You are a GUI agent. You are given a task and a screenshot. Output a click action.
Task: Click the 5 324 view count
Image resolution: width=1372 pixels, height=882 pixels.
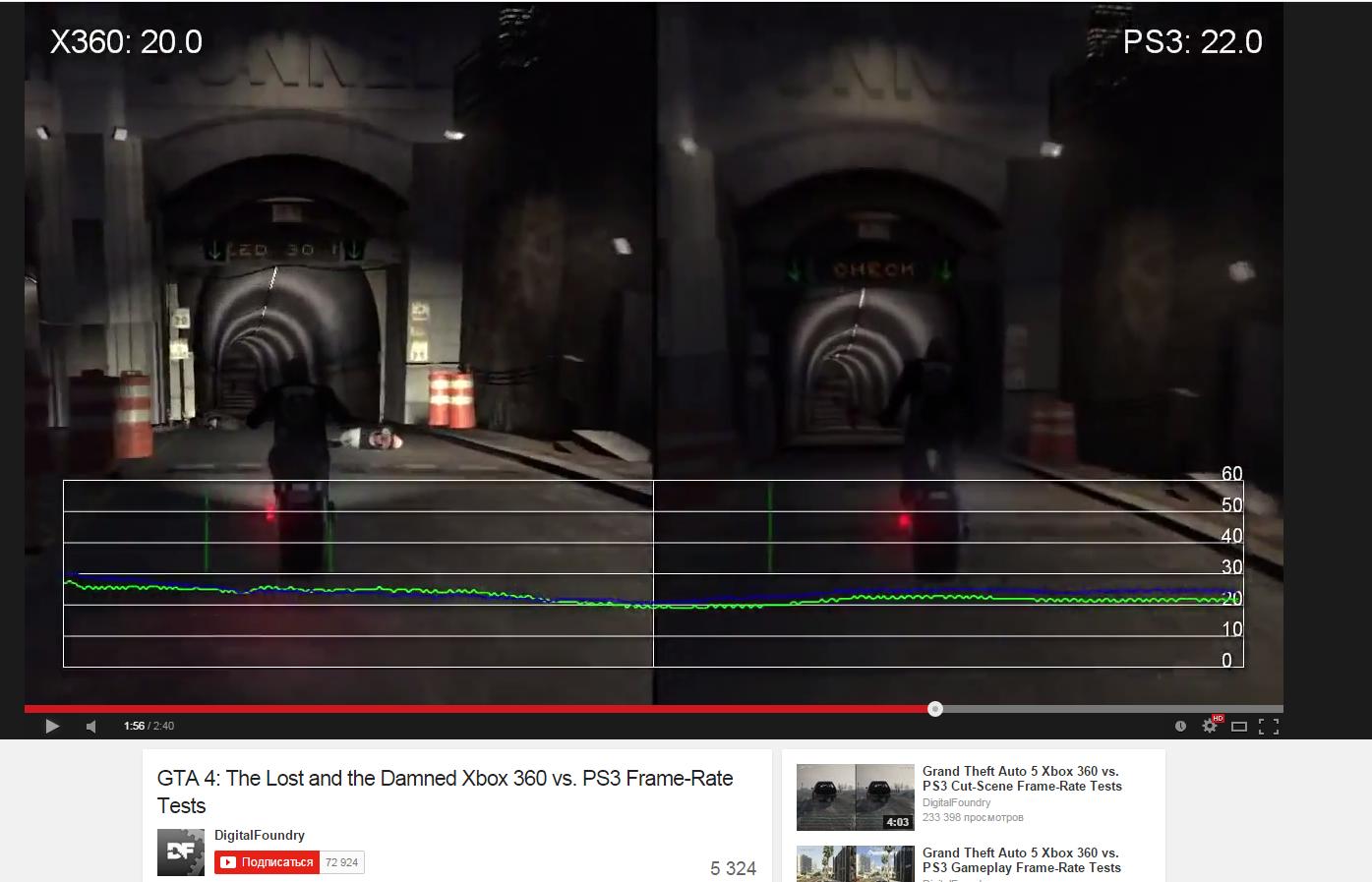(x=733, y=868)
